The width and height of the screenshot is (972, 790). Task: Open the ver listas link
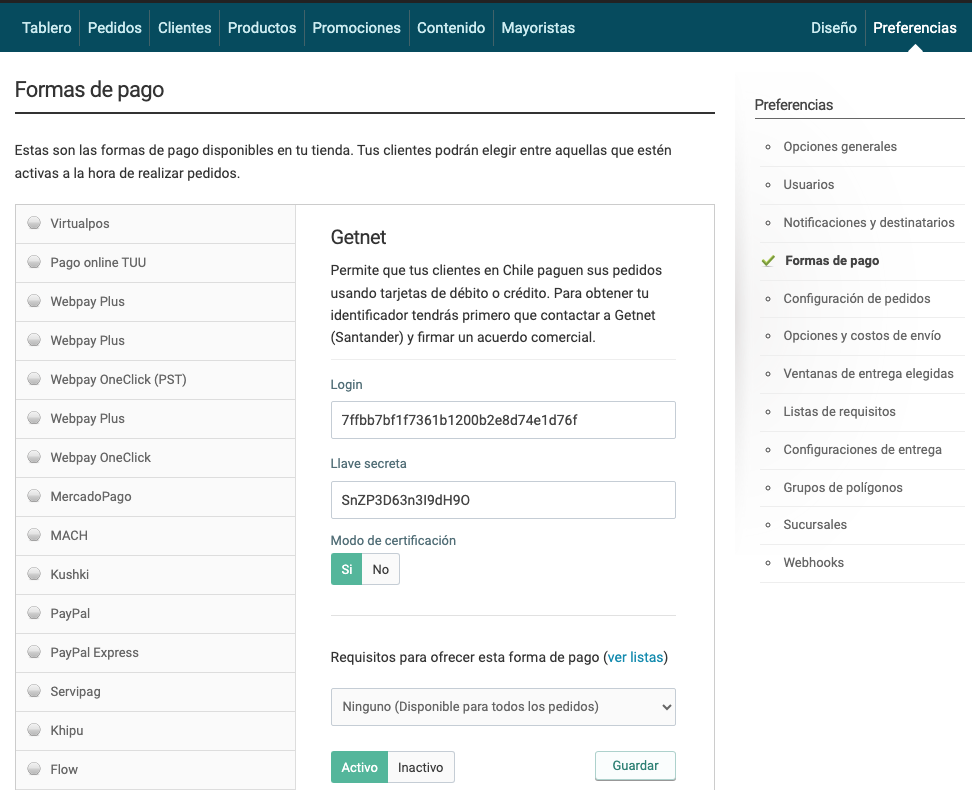635,658
